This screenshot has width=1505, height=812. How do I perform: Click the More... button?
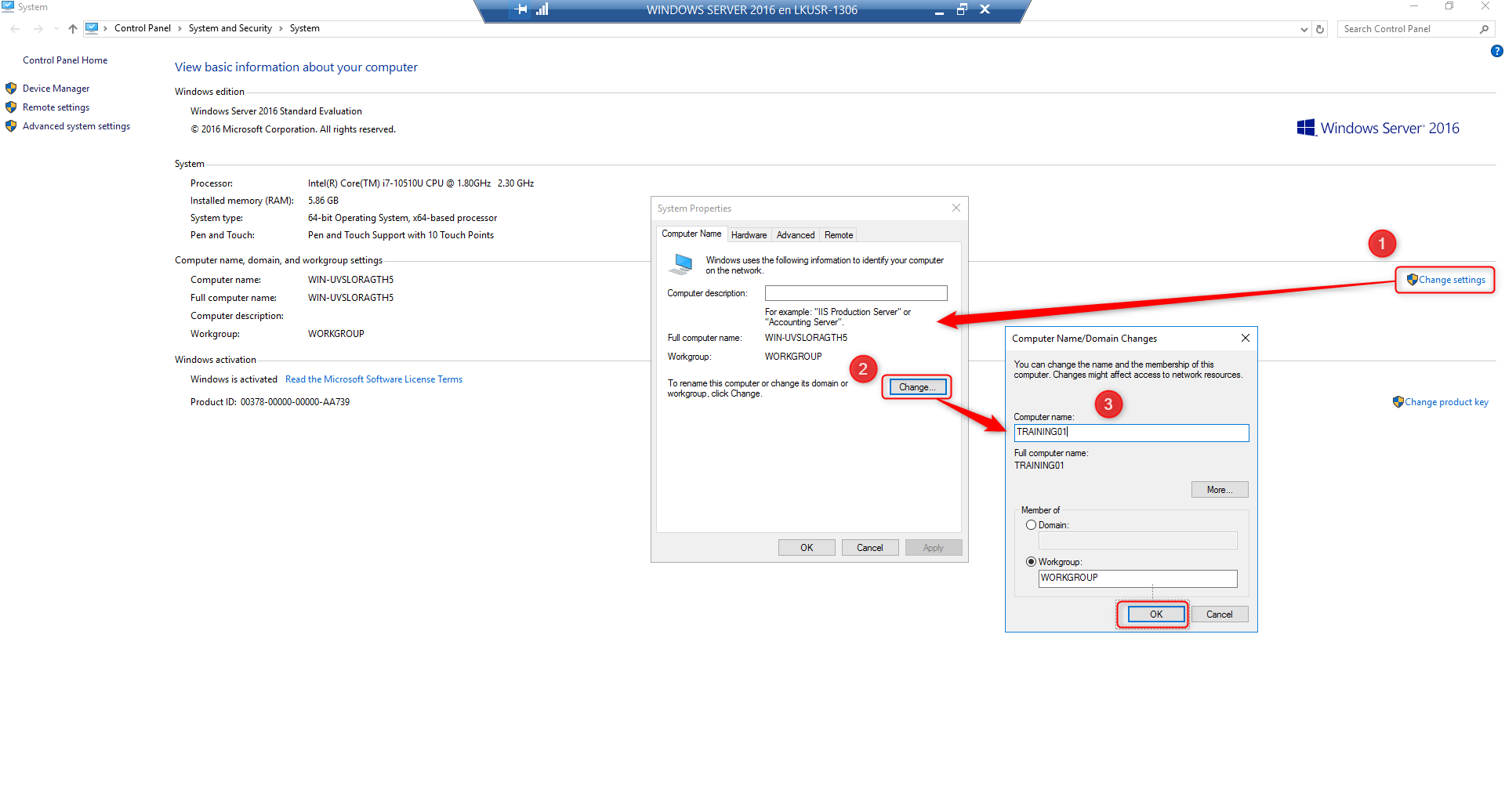(1220, 490)
